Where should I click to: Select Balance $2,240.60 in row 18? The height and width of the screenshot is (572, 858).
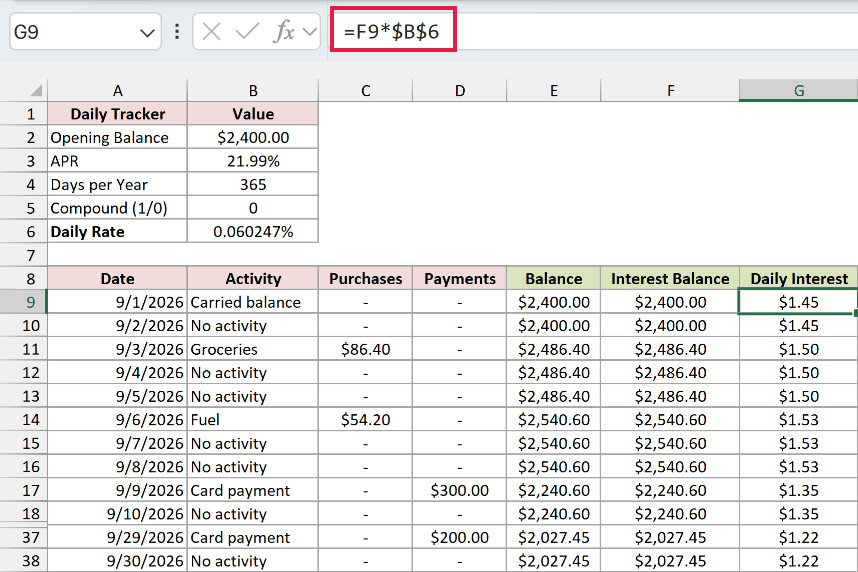point(554,514)
